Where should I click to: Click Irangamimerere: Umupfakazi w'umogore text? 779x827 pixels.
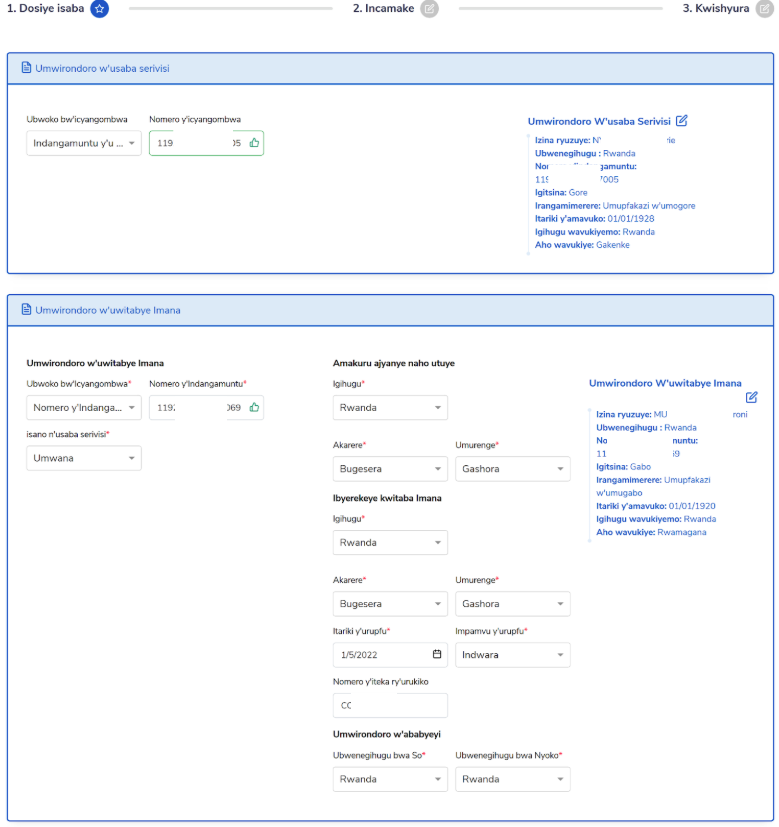tap(615, 206)
